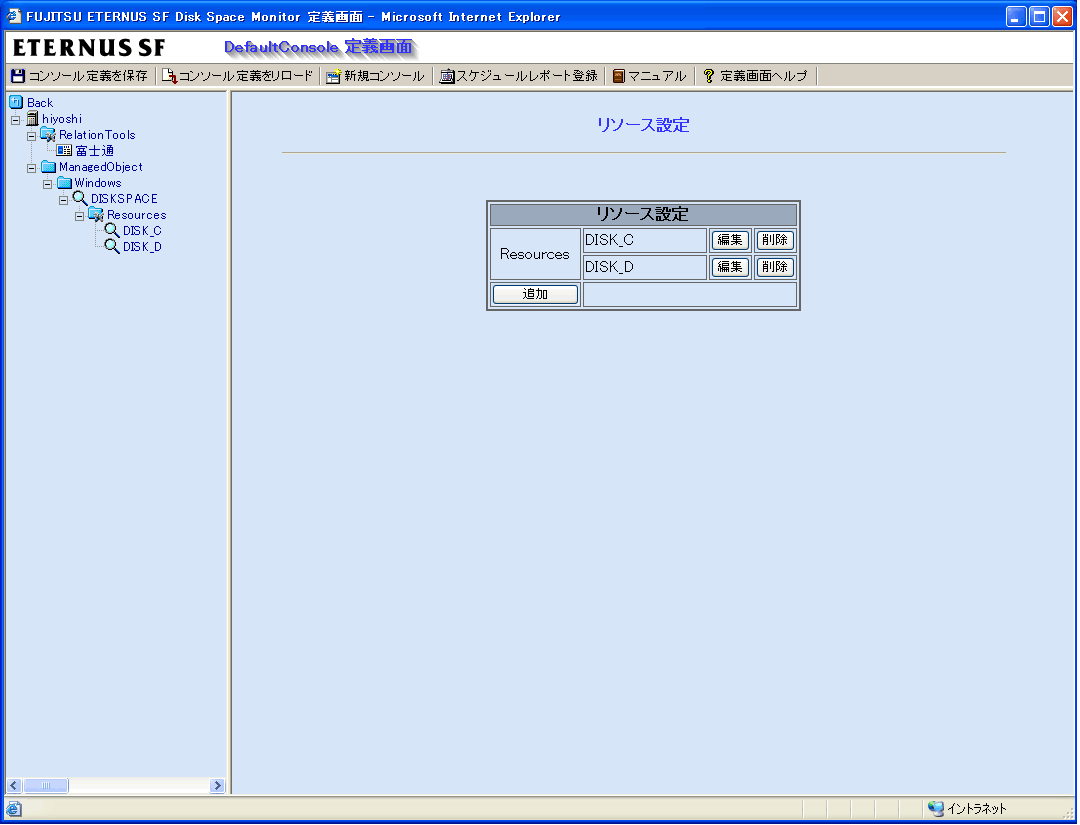Collapse the Windows tree node
Image resolution: width=1080 pixels, height=825 pixels.
(48, 184)
